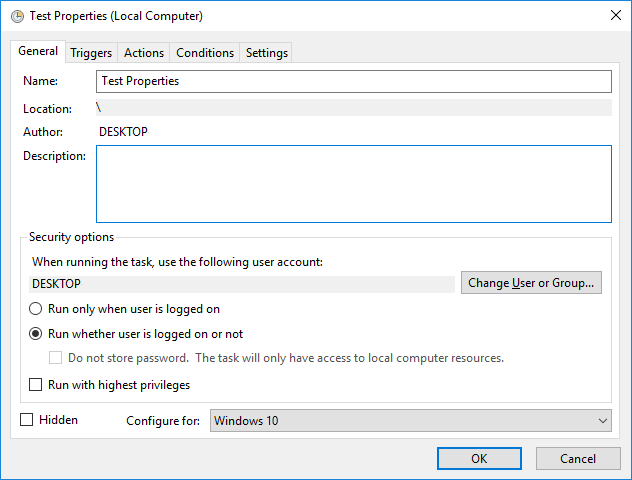Click the clock icon in the title bar
The width and height of the screenshot is (632, 480).
click(14, 16)
